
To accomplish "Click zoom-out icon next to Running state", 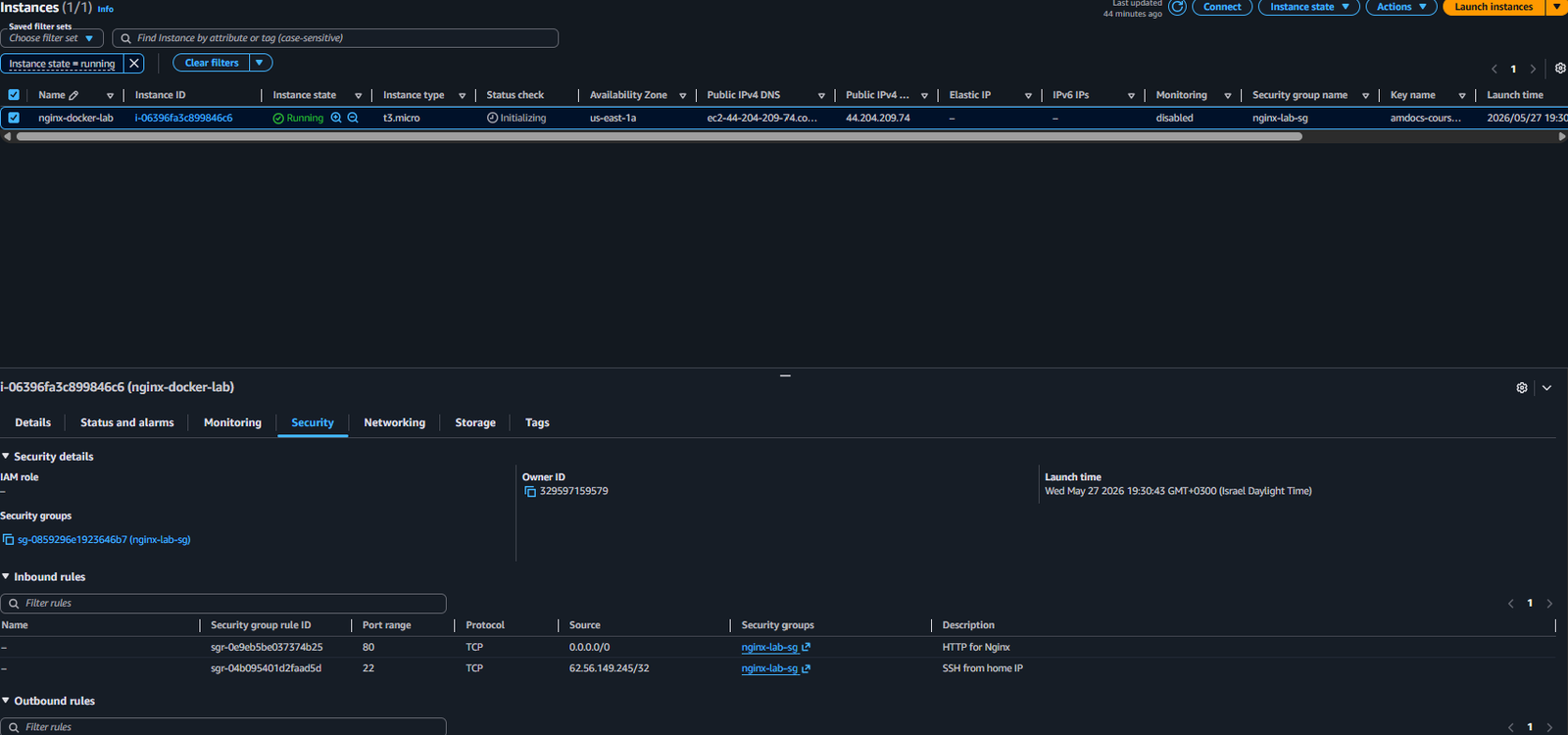I will 353,118.
